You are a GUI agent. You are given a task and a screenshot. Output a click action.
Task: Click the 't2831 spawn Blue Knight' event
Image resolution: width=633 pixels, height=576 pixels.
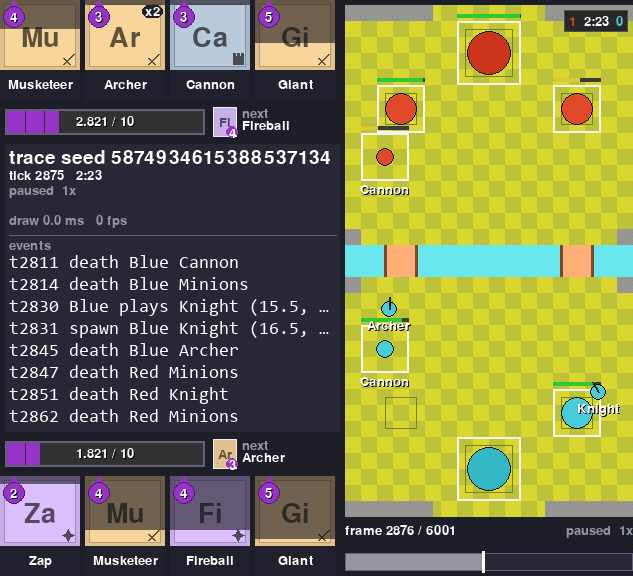point(169,329)
